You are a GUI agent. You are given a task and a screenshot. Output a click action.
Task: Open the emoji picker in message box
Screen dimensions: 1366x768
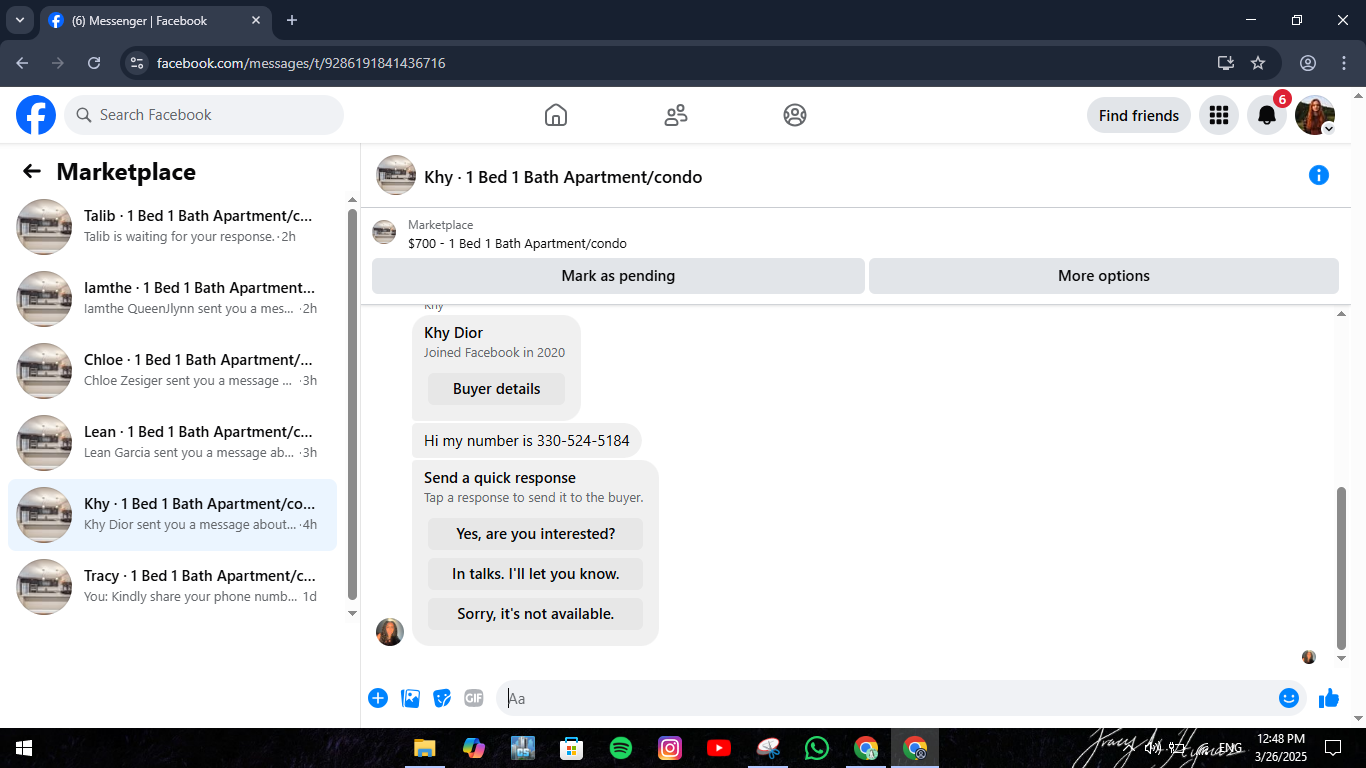tap(1289, 698)
